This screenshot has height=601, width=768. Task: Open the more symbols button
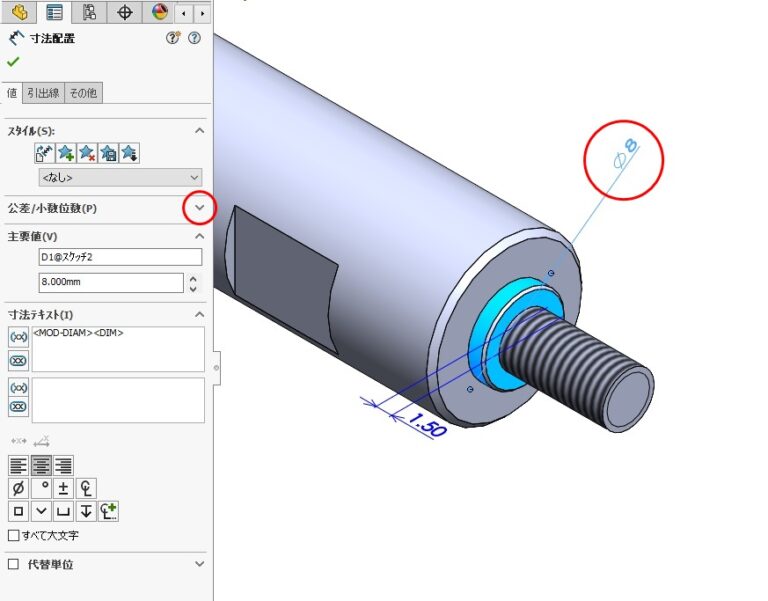point(108,511)
